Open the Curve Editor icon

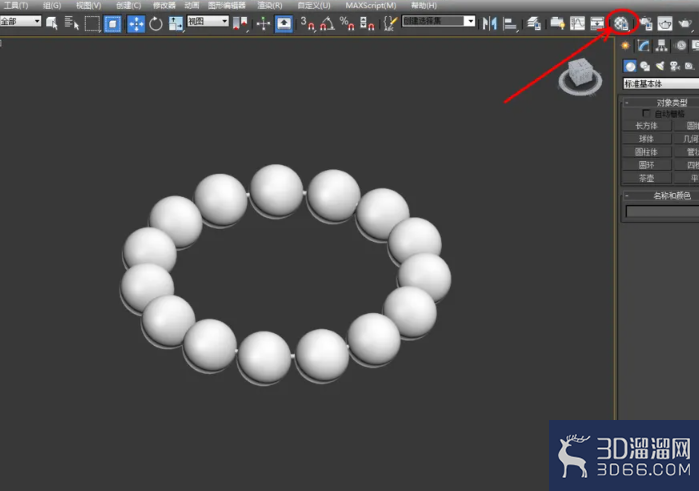577,24
